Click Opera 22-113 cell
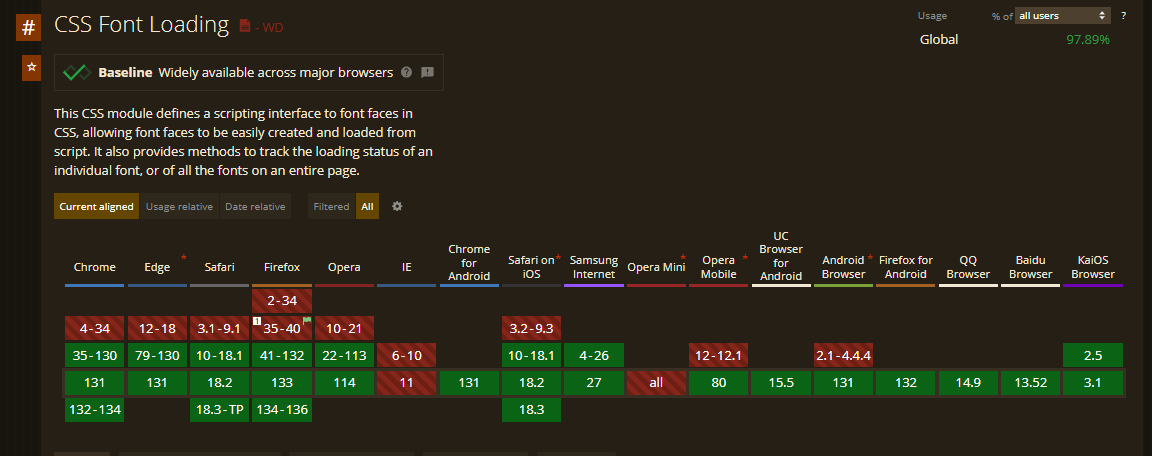Image resolution: width=1152 pixels, height=456 pixels. (344, 355)
